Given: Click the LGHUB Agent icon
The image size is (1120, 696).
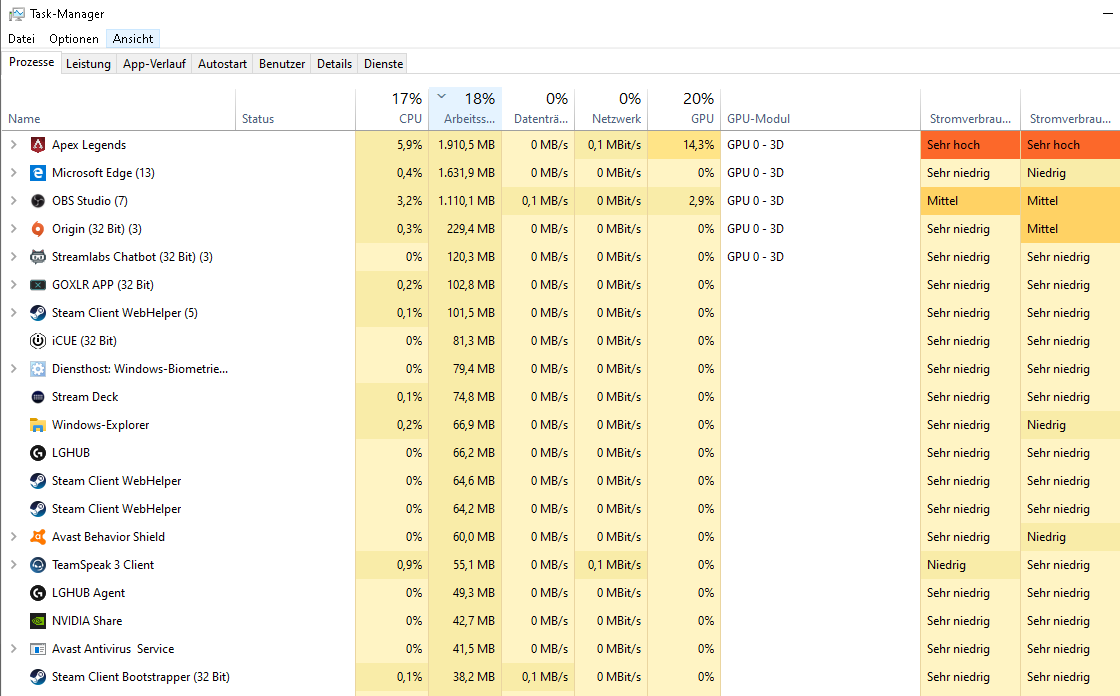Looking at the screenshot, I should [x=38, y=593].
